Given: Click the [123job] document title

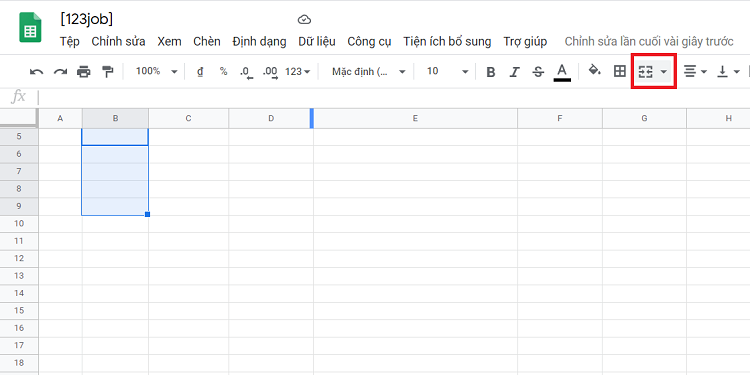Looking at the screenshot, I should (x=87, y=20).
